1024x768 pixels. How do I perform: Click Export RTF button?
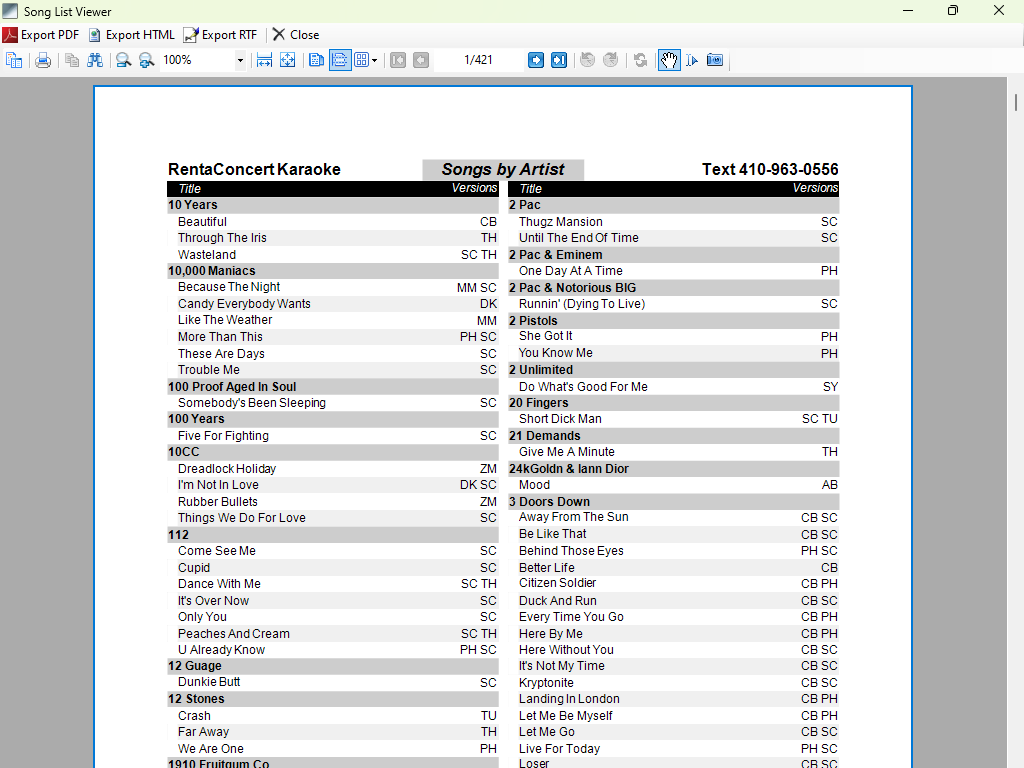pyautogui.click(x=220, y=34)
